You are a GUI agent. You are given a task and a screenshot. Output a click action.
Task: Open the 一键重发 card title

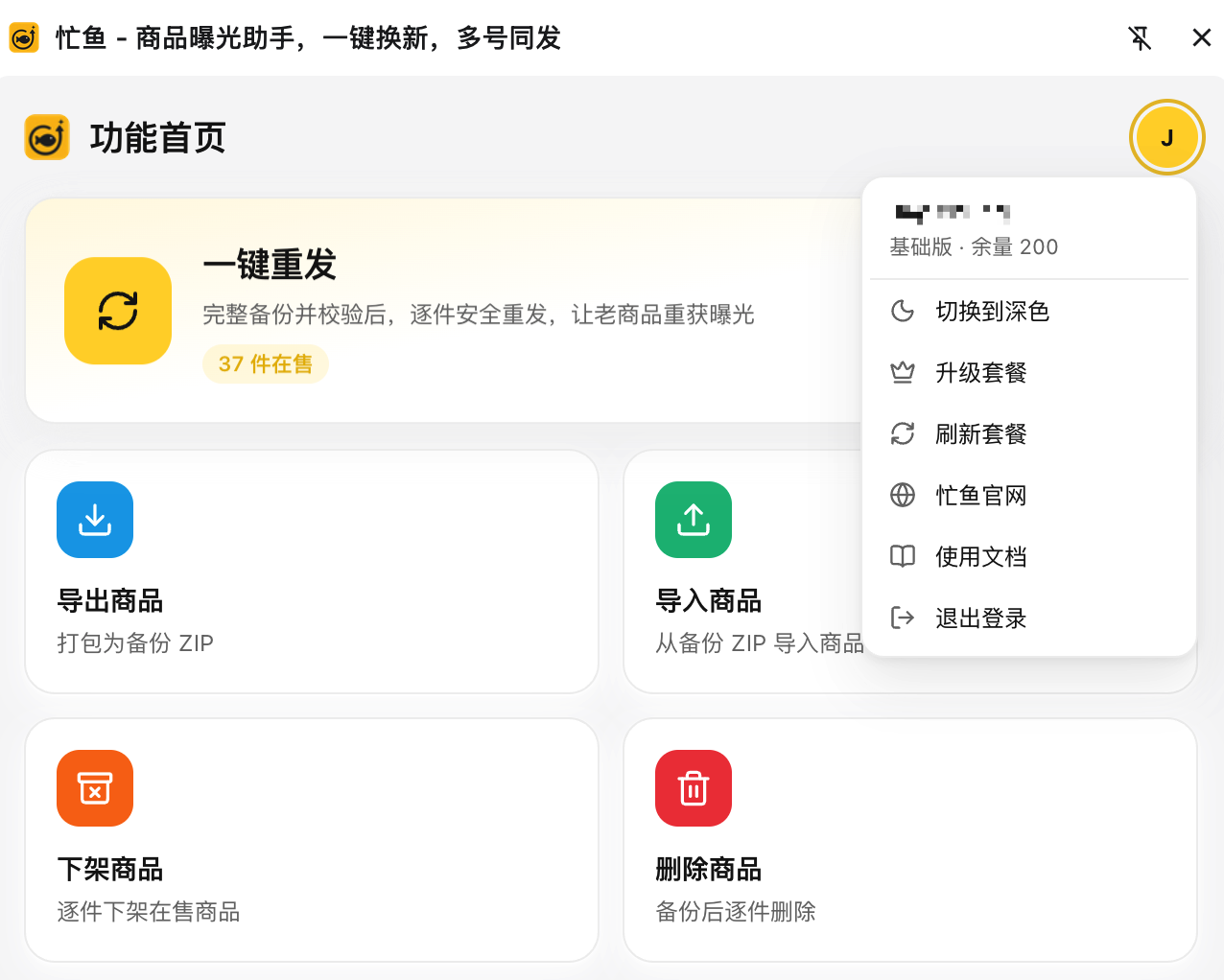[270, 264]
